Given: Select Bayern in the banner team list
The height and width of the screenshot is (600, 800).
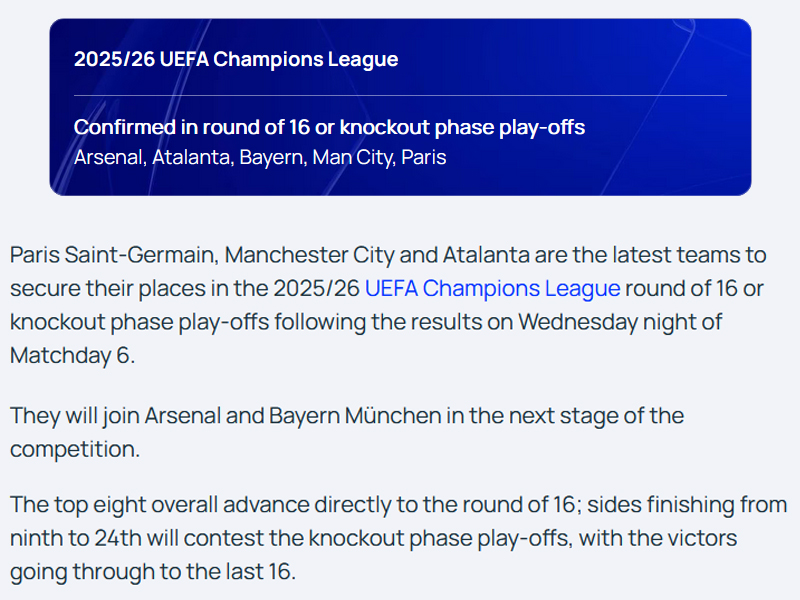Looking at the screenshot, I should pyautogui.click(x=270, y=158).
